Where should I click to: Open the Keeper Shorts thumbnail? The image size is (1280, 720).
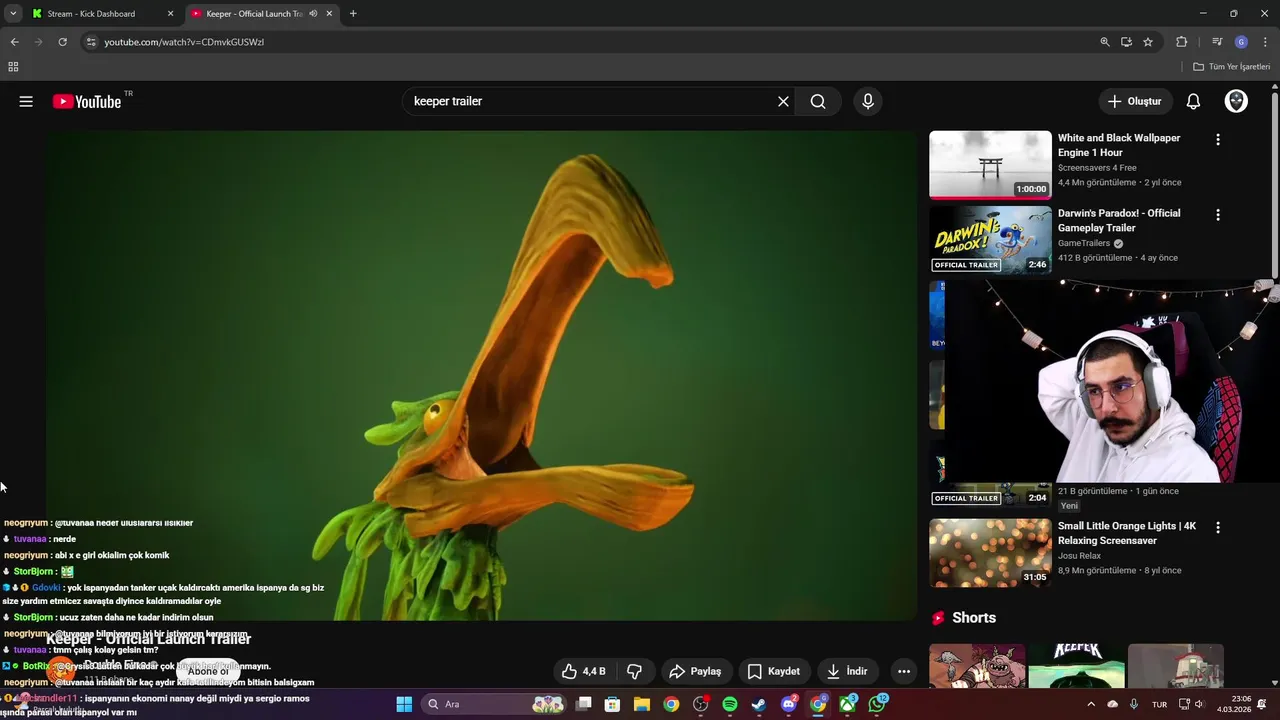(x=1076, y=666)
